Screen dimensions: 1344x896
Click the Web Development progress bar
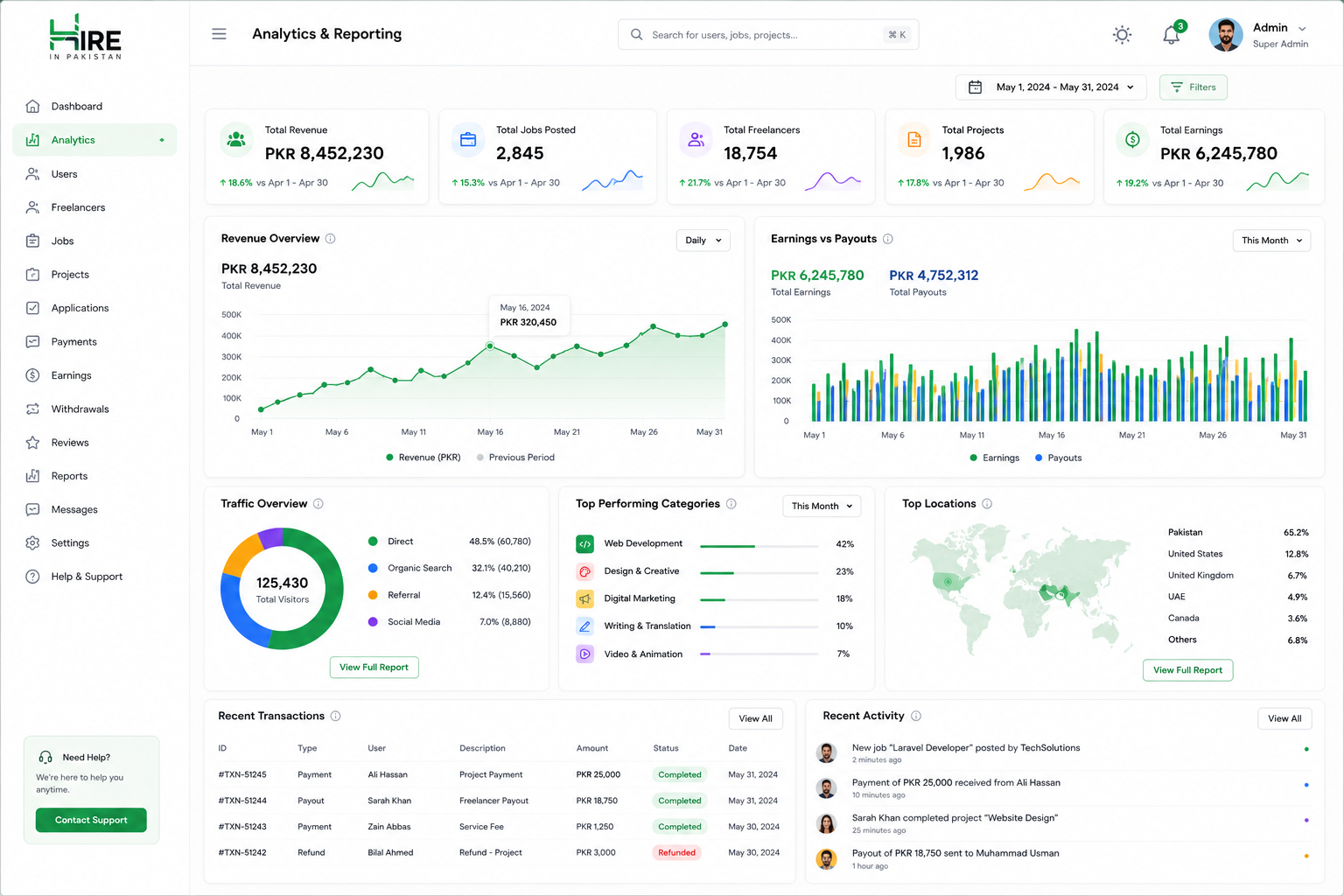[760, 546]
